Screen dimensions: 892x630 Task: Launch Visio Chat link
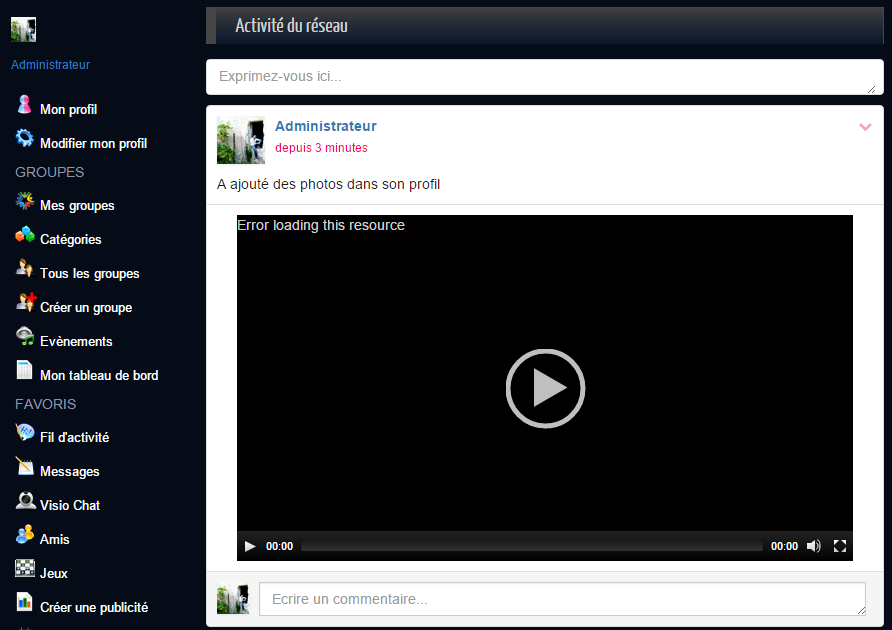[x=69, y=505]
